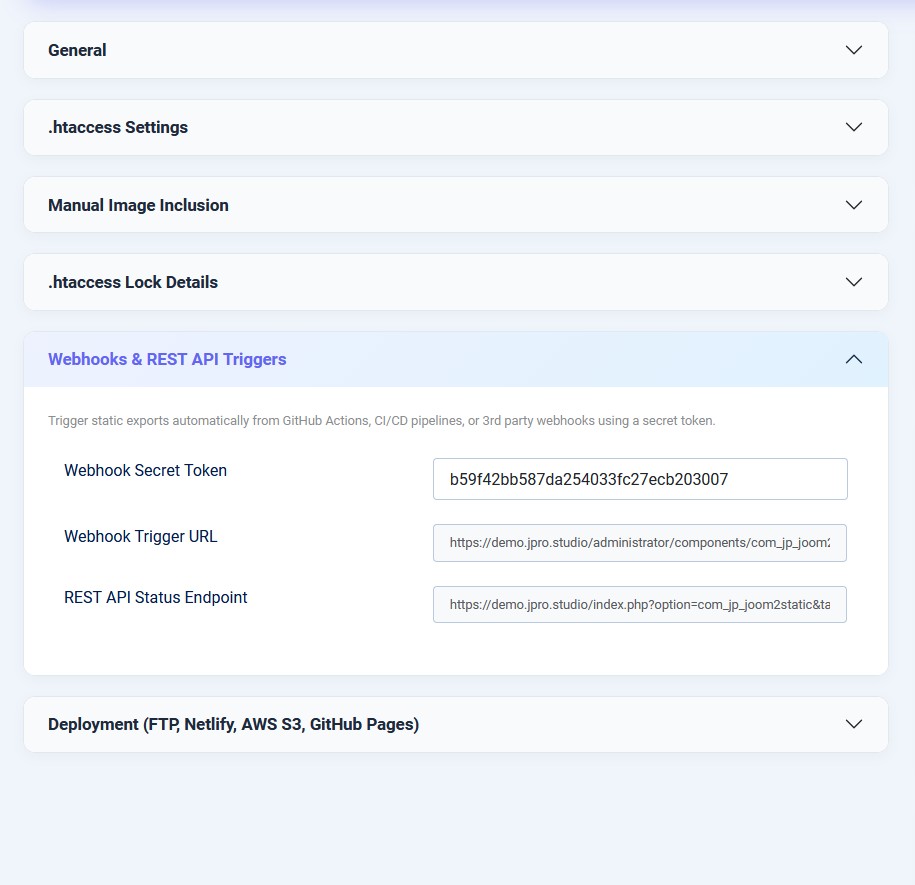
Task: Collapse Webhooks section using the up-chevron icon
Action: pos(853,359)
